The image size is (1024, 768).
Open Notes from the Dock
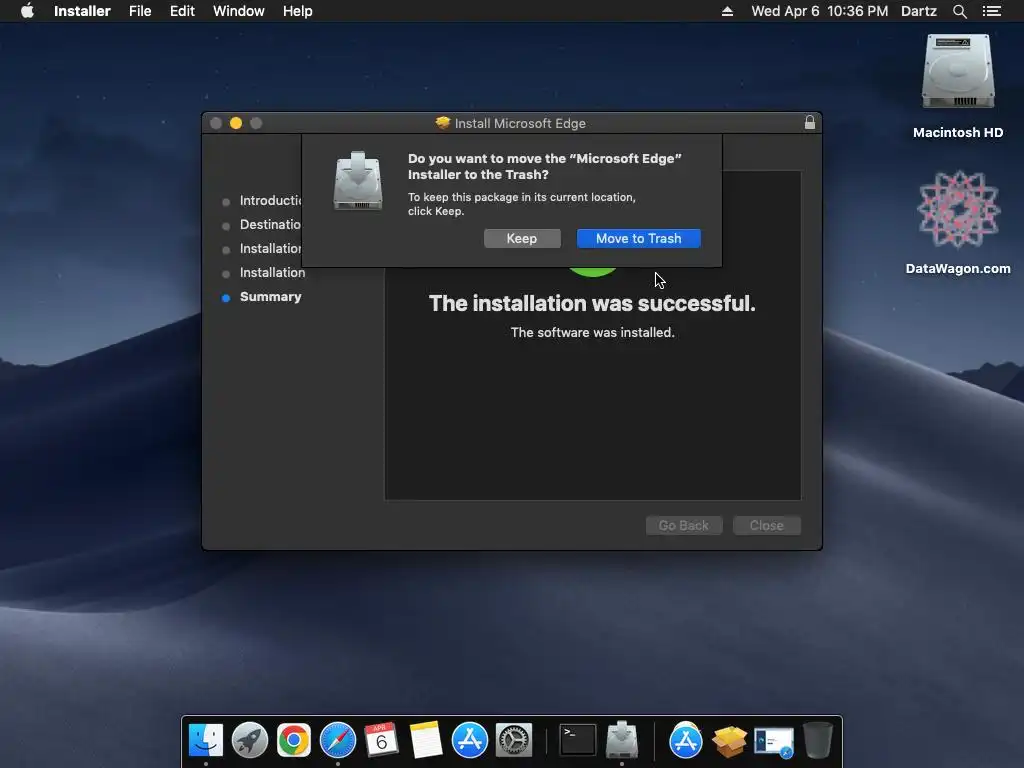426,740
